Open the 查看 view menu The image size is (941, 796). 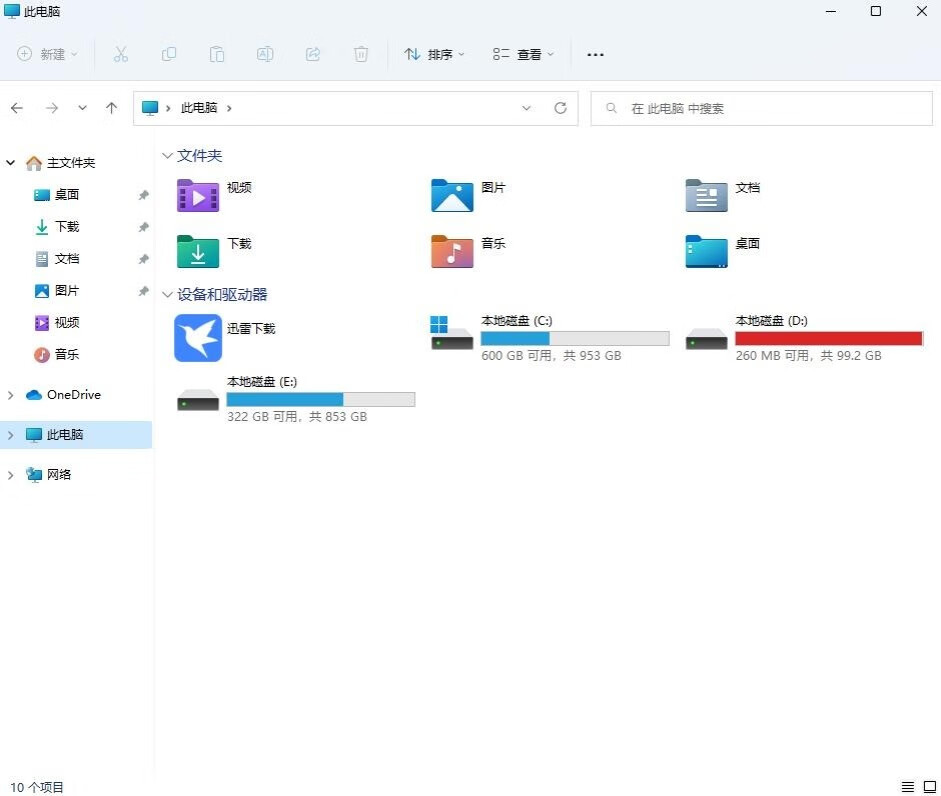522,54
